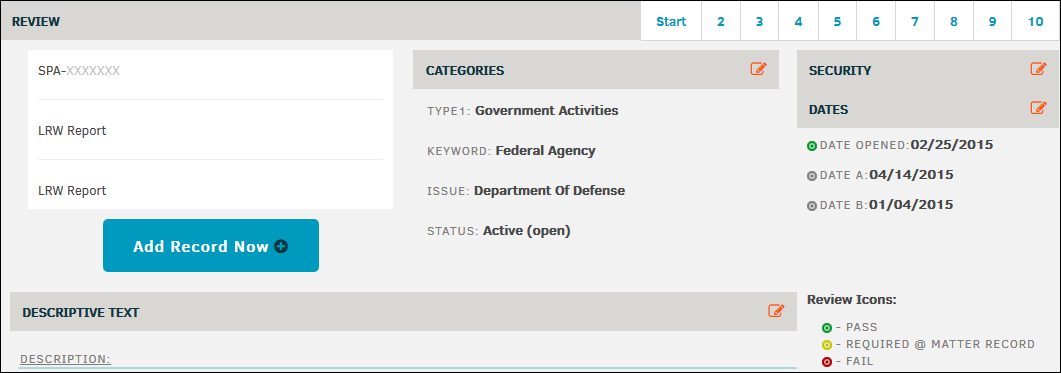Image resolution: width=1061 pixels, height=373 pixels.
Task: Click the red FAIL legend icon
Action: point(827,362)
